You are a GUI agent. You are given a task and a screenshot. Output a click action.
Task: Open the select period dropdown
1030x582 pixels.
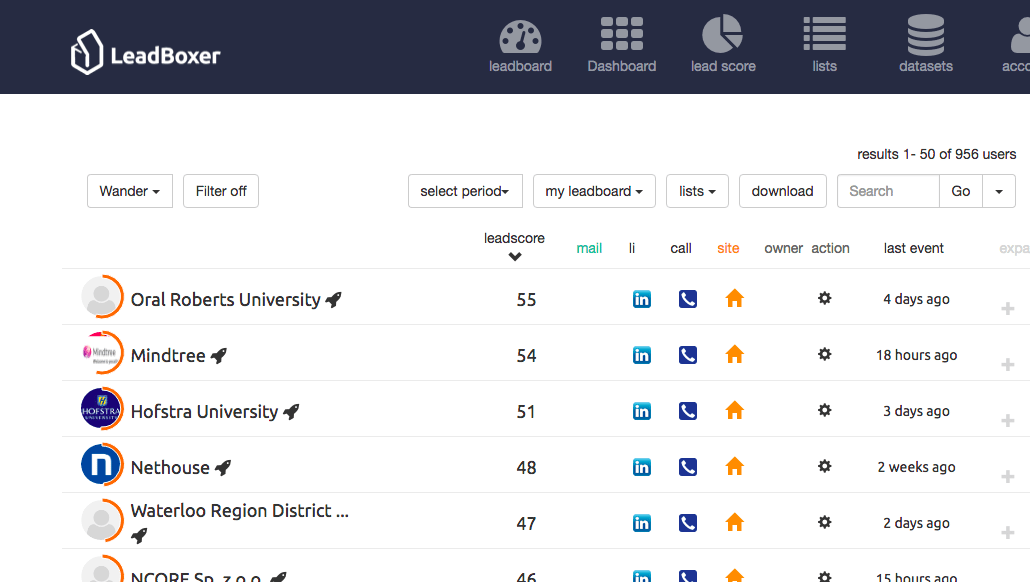pos(465,191)
